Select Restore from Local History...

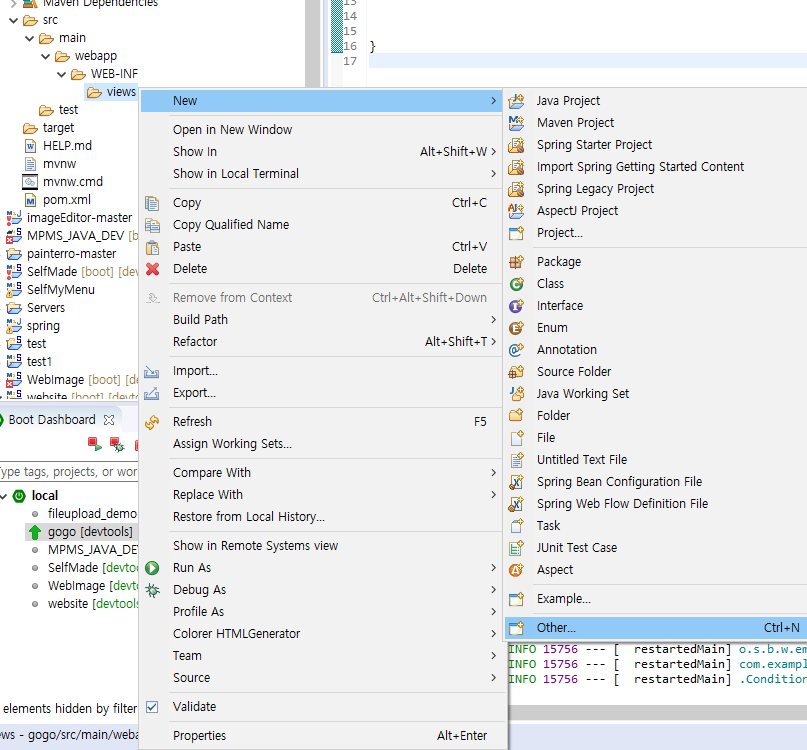point(249,517)
